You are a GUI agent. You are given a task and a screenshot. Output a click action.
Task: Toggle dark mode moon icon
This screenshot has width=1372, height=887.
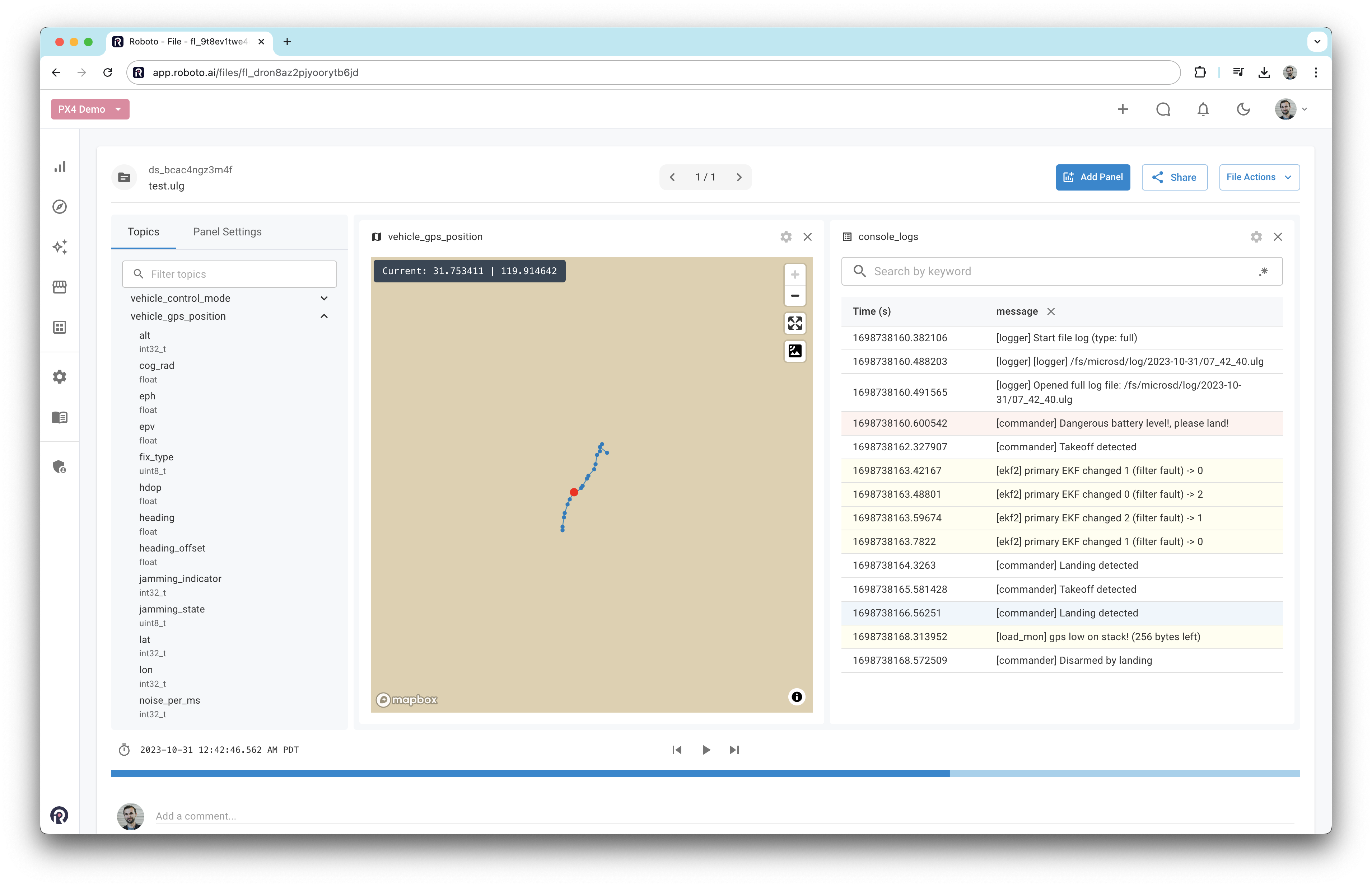pos(1243,109)
